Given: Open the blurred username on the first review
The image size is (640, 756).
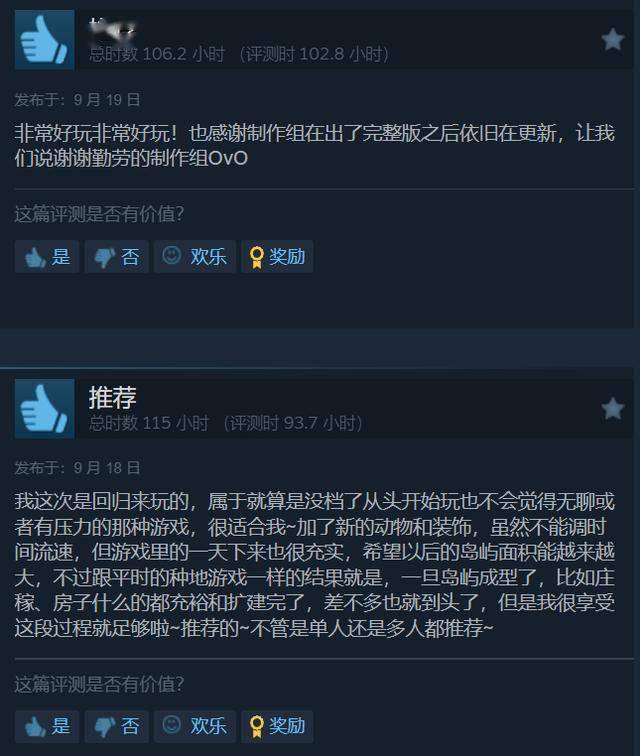Looking at the screenshot, I should point(113,27).
